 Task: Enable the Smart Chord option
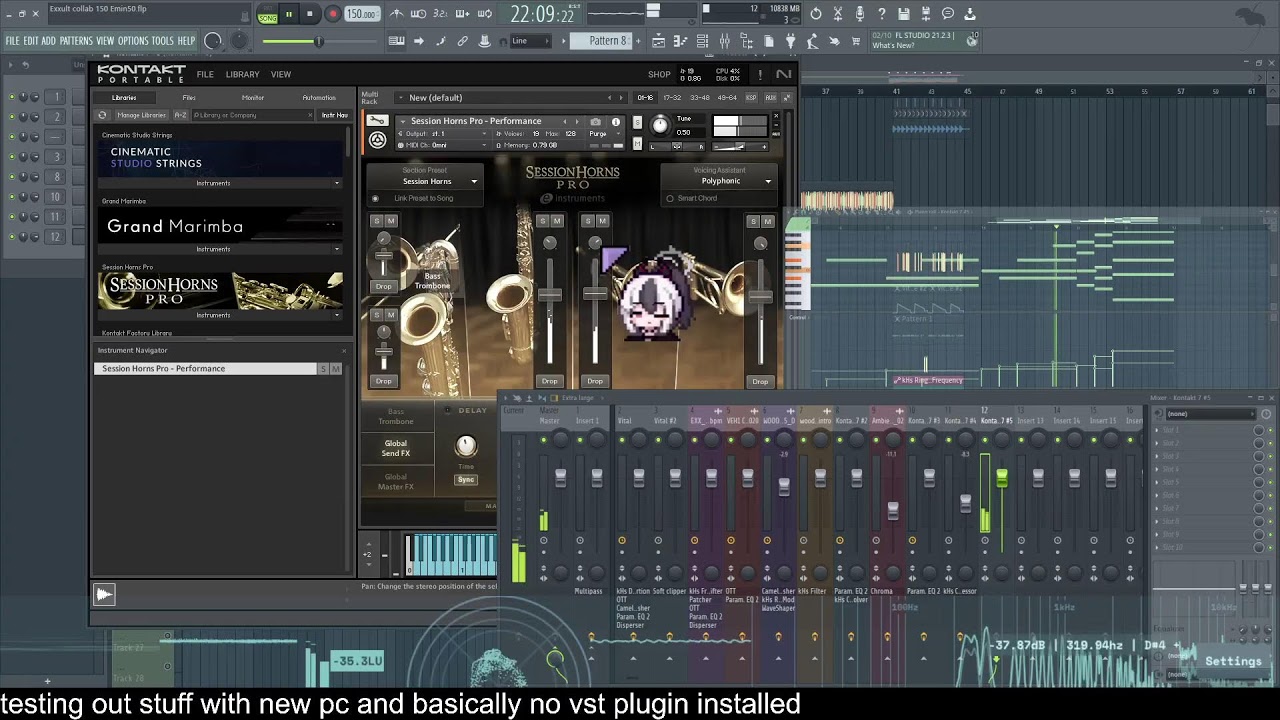click(x=670, y=198)
